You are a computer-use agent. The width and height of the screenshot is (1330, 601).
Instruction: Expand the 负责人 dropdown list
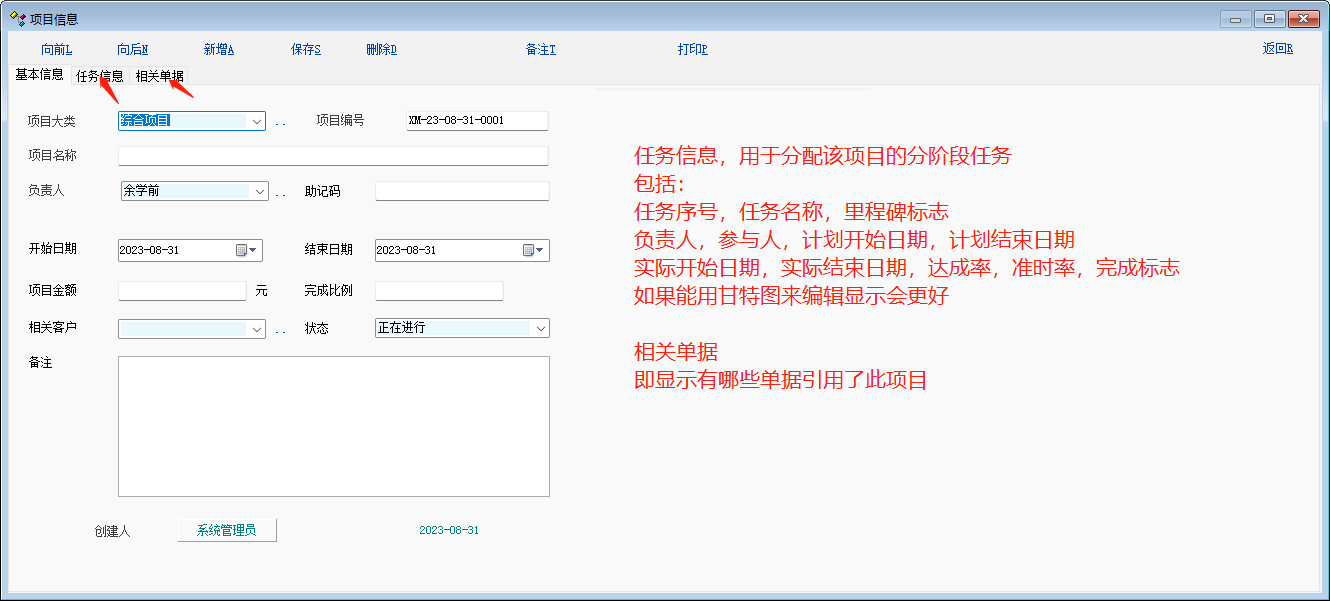coord(260,191)
